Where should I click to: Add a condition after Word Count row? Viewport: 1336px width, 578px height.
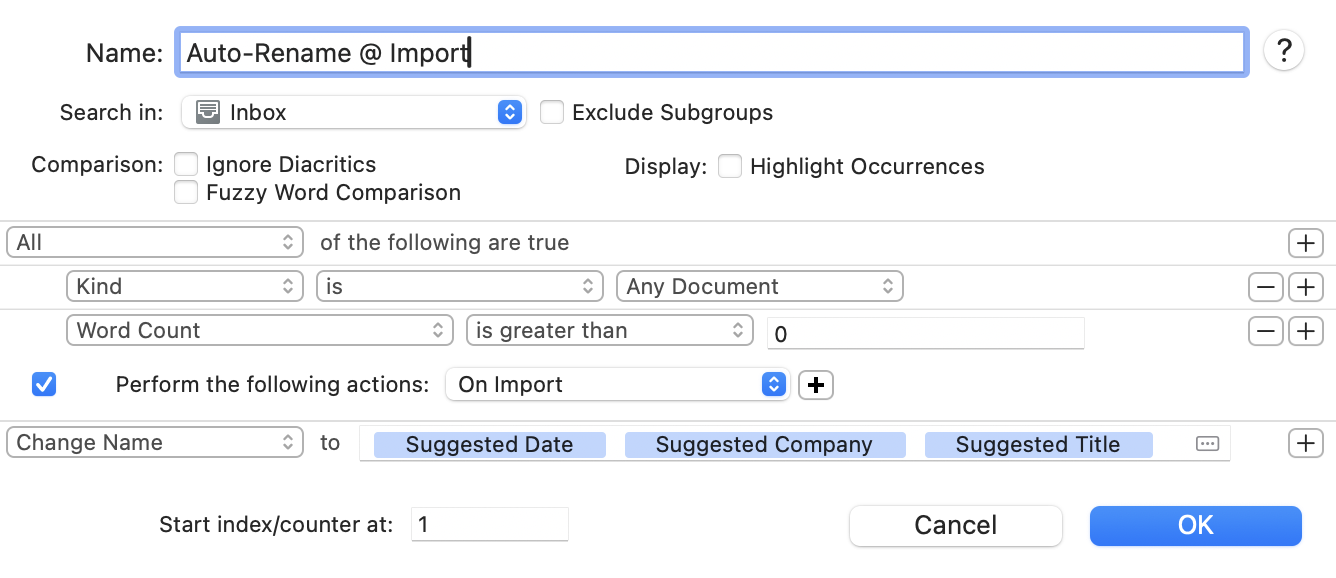(1305, 331)
